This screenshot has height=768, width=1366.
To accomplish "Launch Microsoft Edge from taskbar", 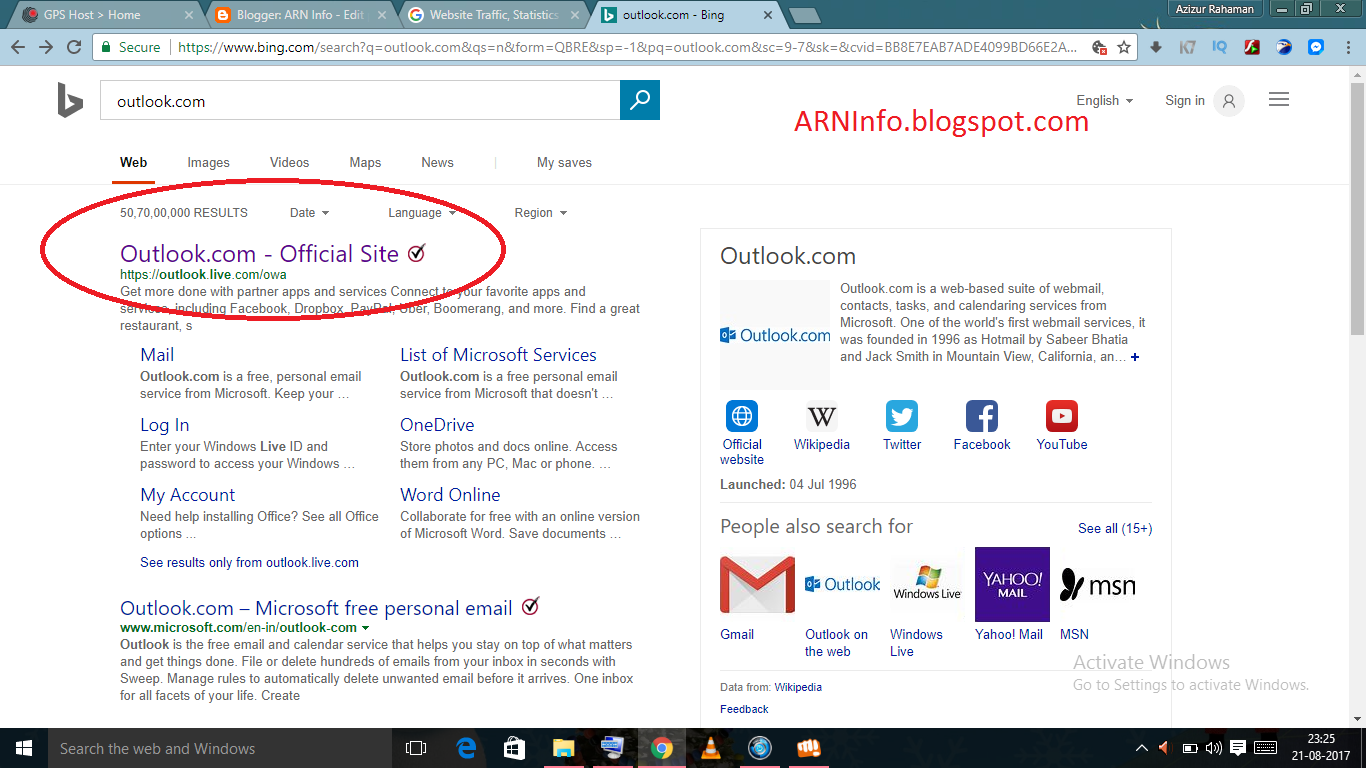I will pos(466,748).
